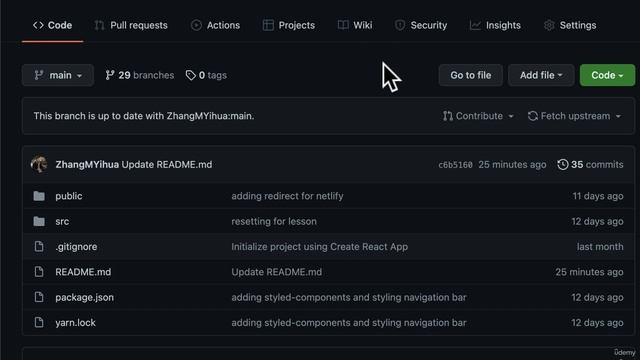This screenshot has width=640, height=360.
Task: Open commit hash c6b5160
Action: (x=455, y=165)
